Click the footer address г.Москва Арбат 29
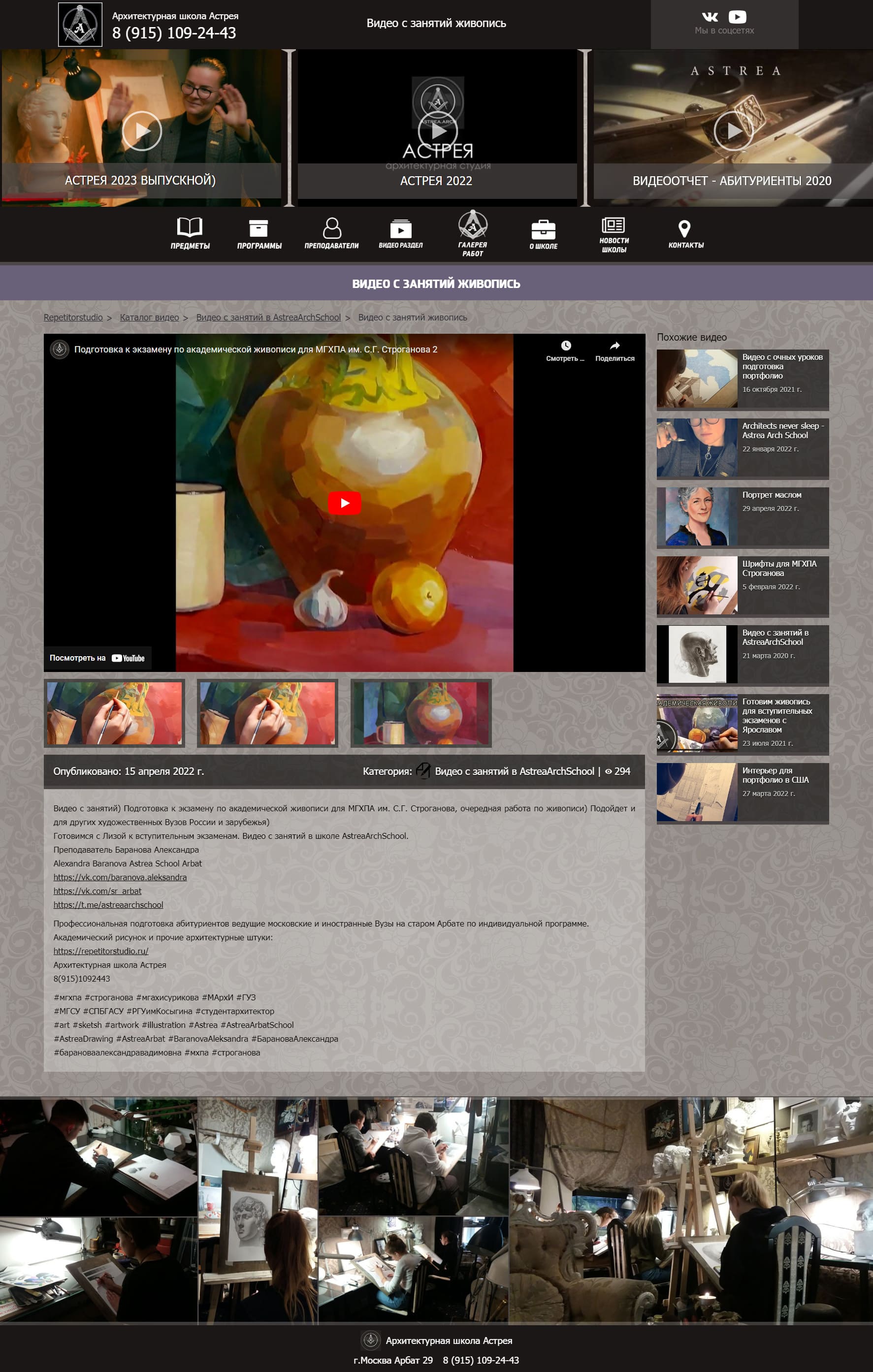873x1372 pixels. [392, 1360]
